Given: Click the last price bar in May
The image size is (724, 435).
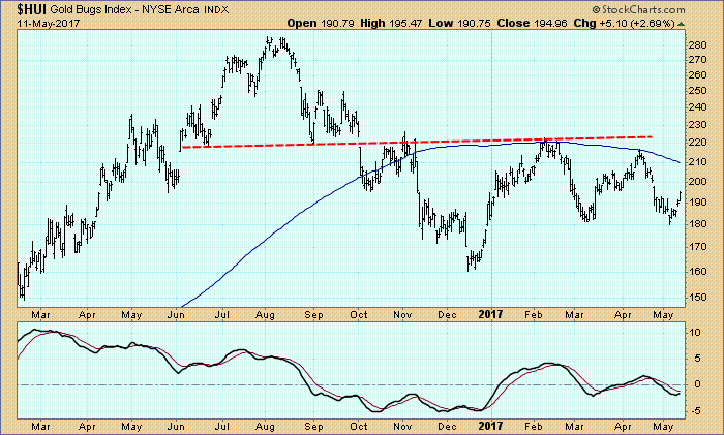Looking at the screenshot, I should [x=680, y=195].
